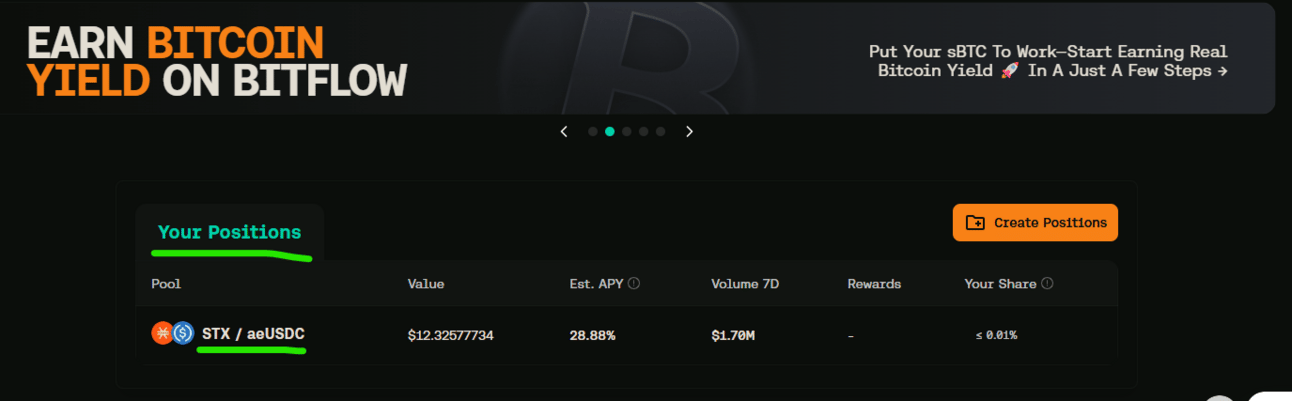Click the Est. APY column header
This screenshot has width=1292, height=401.
596,284
